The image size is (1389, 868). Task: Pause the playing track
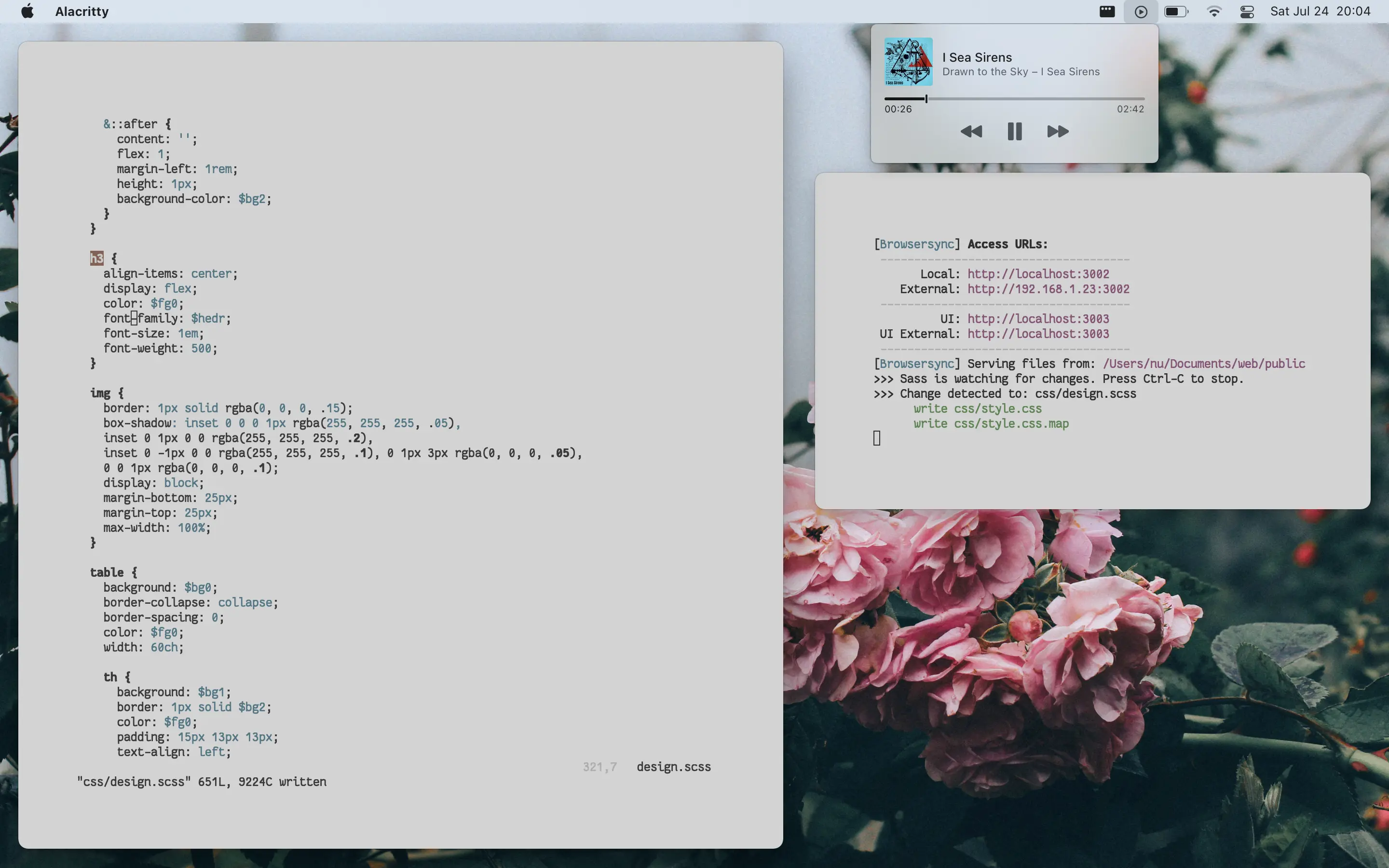click(x=1014, y=132)
